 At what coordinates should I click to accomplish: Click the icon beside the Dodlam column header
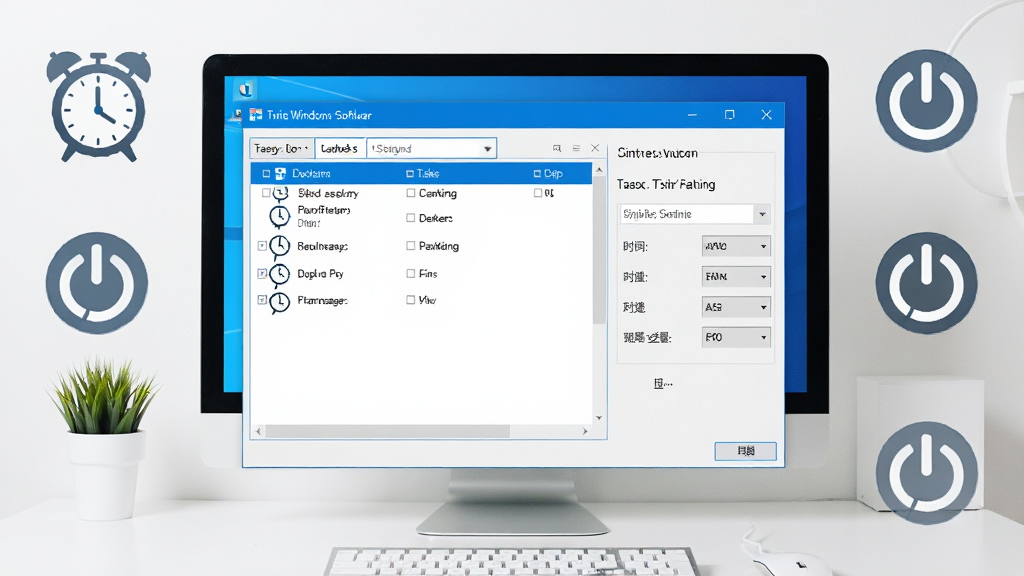pos(281,173)
